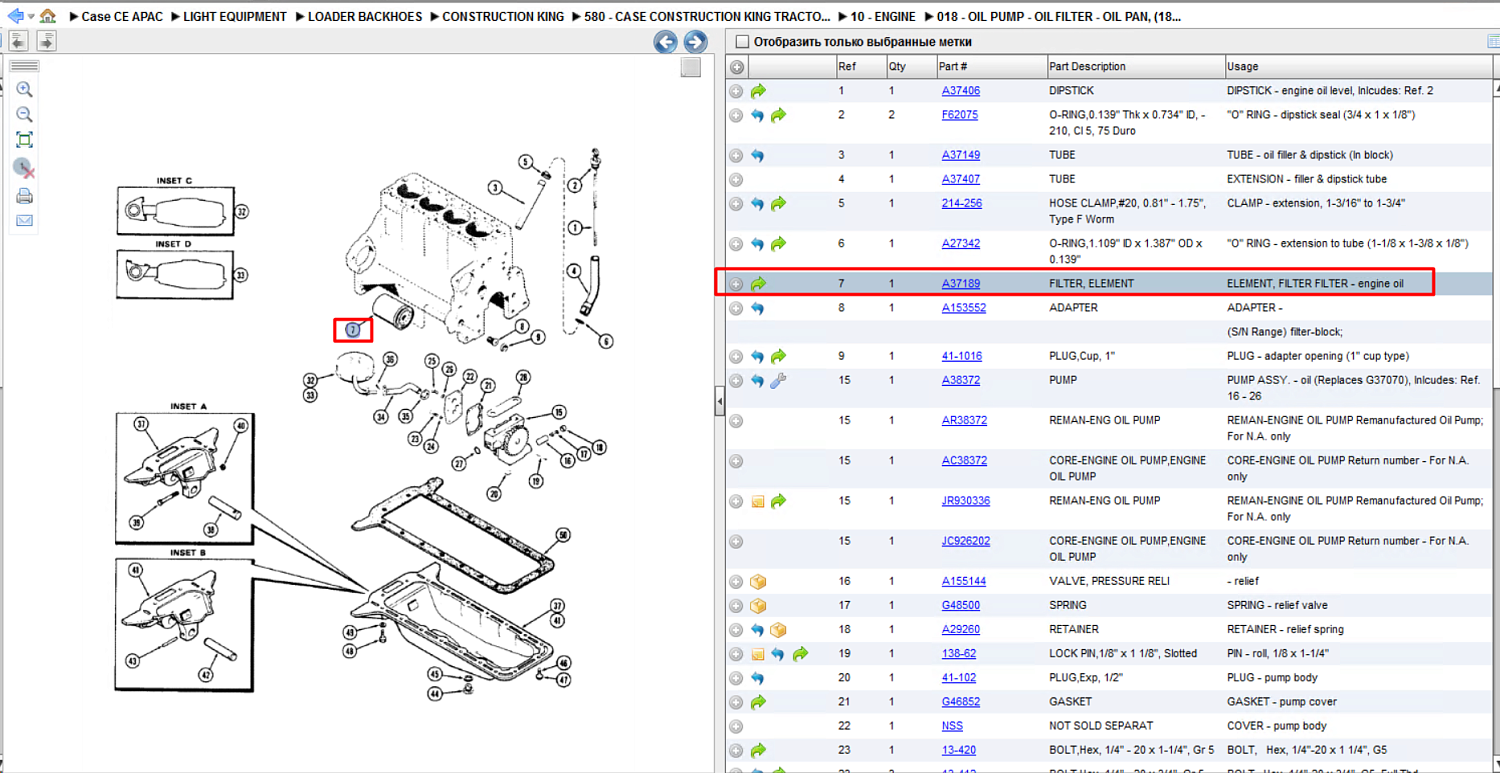Open the history dropdown beside back arrow
The width and height of the screenshot is (1500, 773).
pos(31,17)
